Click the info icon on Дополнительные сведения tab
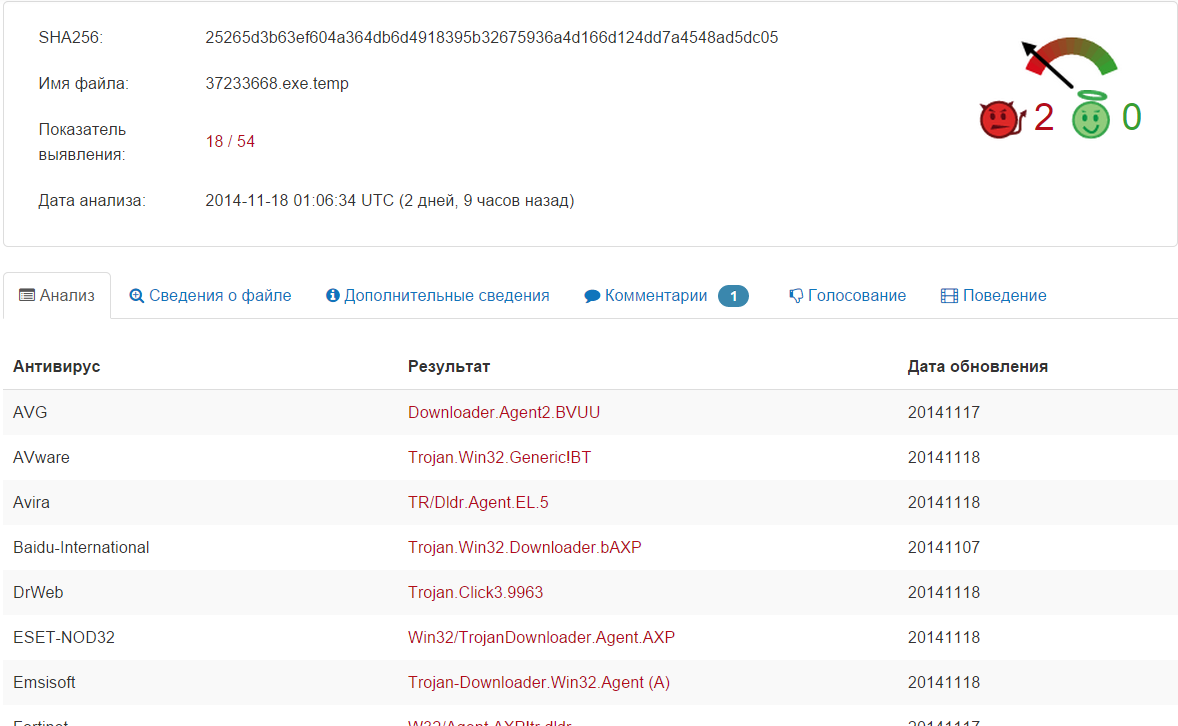1178x726 pixels. pos(332,295)
